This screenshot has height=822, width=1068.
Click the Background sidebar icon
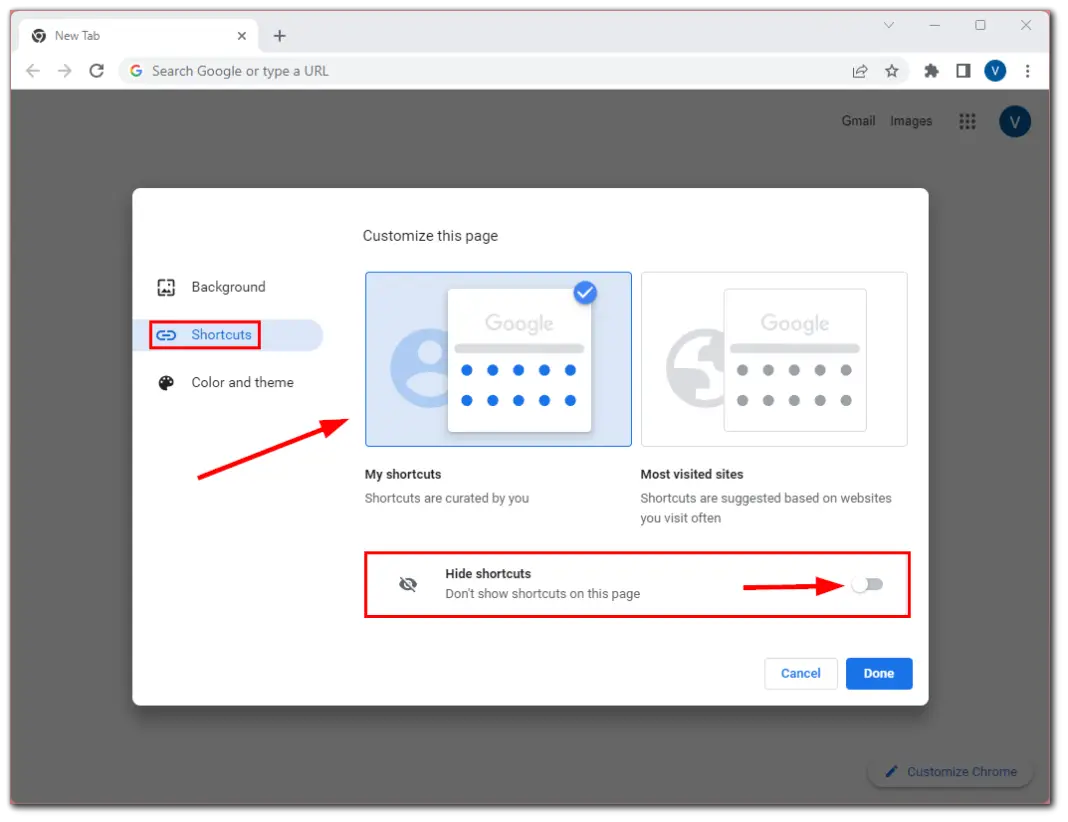pyautogui.click(x=165, y=287)
